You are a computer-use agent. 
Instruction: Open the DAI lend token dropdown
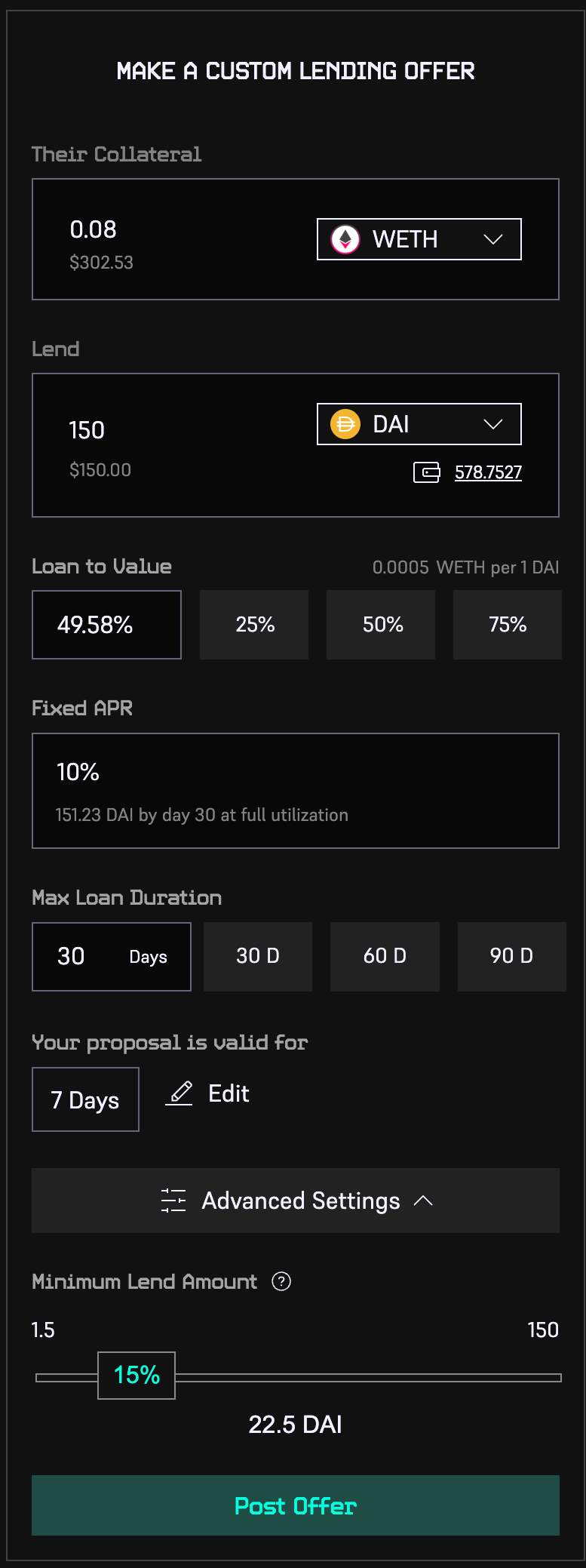click(419, 424)
